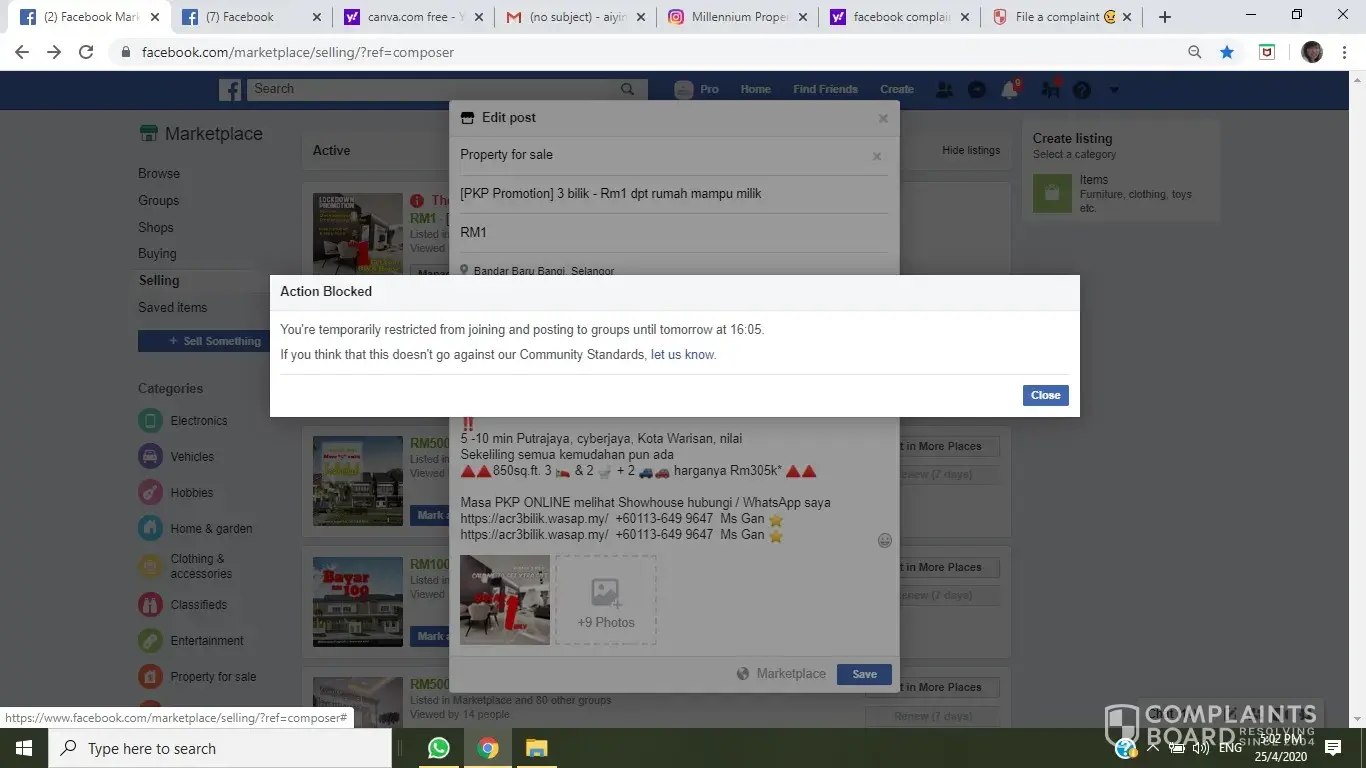Click the Friend requests icon
Viewport: 1366px width, 768px height.
944,90
